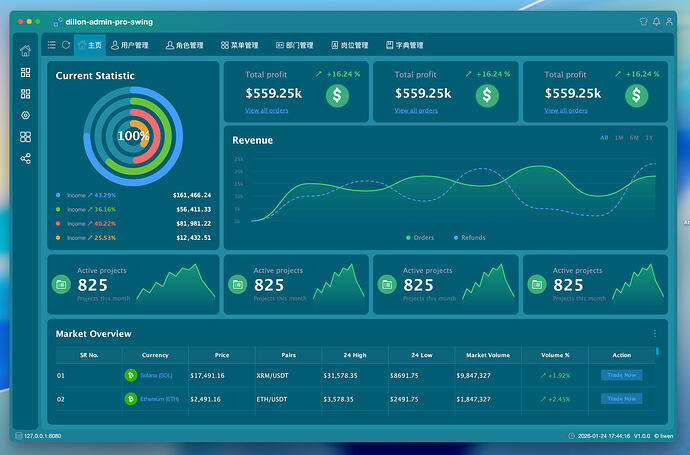
Task: Switch to the 菜单管理 tab
Action: click(240, 45)
